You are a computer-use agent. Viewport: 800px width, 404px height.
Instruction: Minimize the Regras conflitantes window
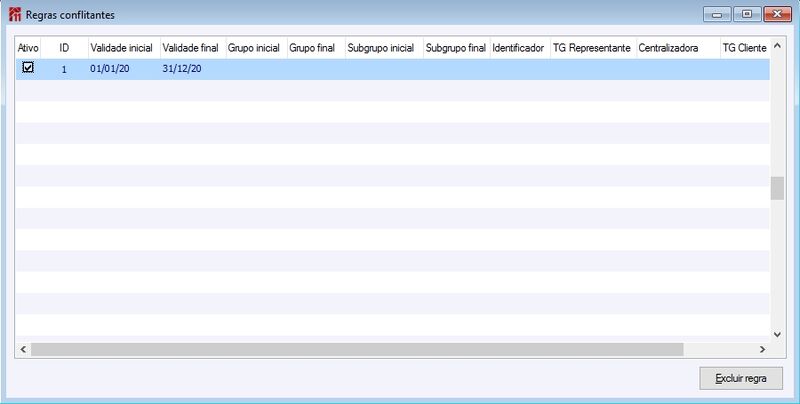coord(717,14)
